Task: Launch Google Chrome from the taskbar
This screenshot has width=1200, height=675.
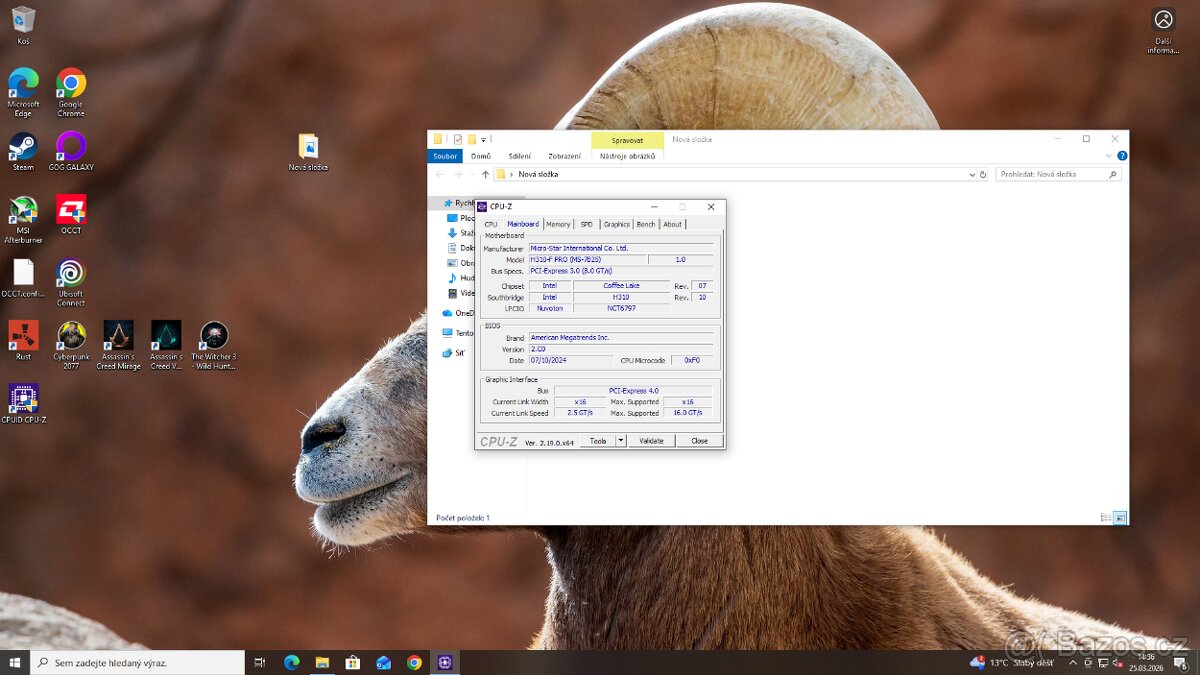Action: (414, 662)
